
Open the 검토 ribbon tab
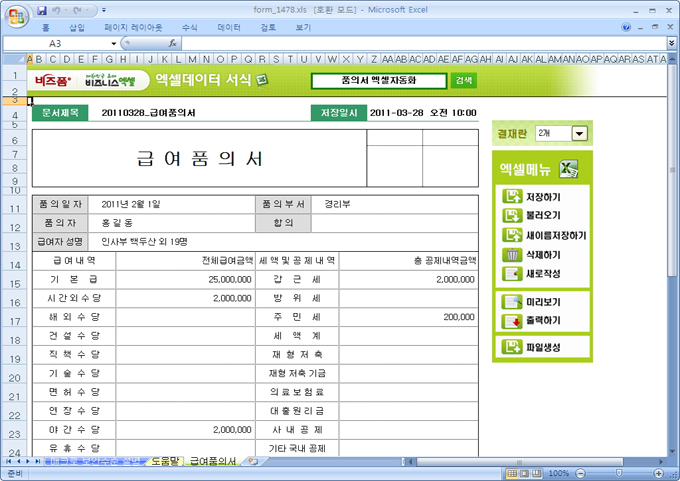[x=268, y=28]
